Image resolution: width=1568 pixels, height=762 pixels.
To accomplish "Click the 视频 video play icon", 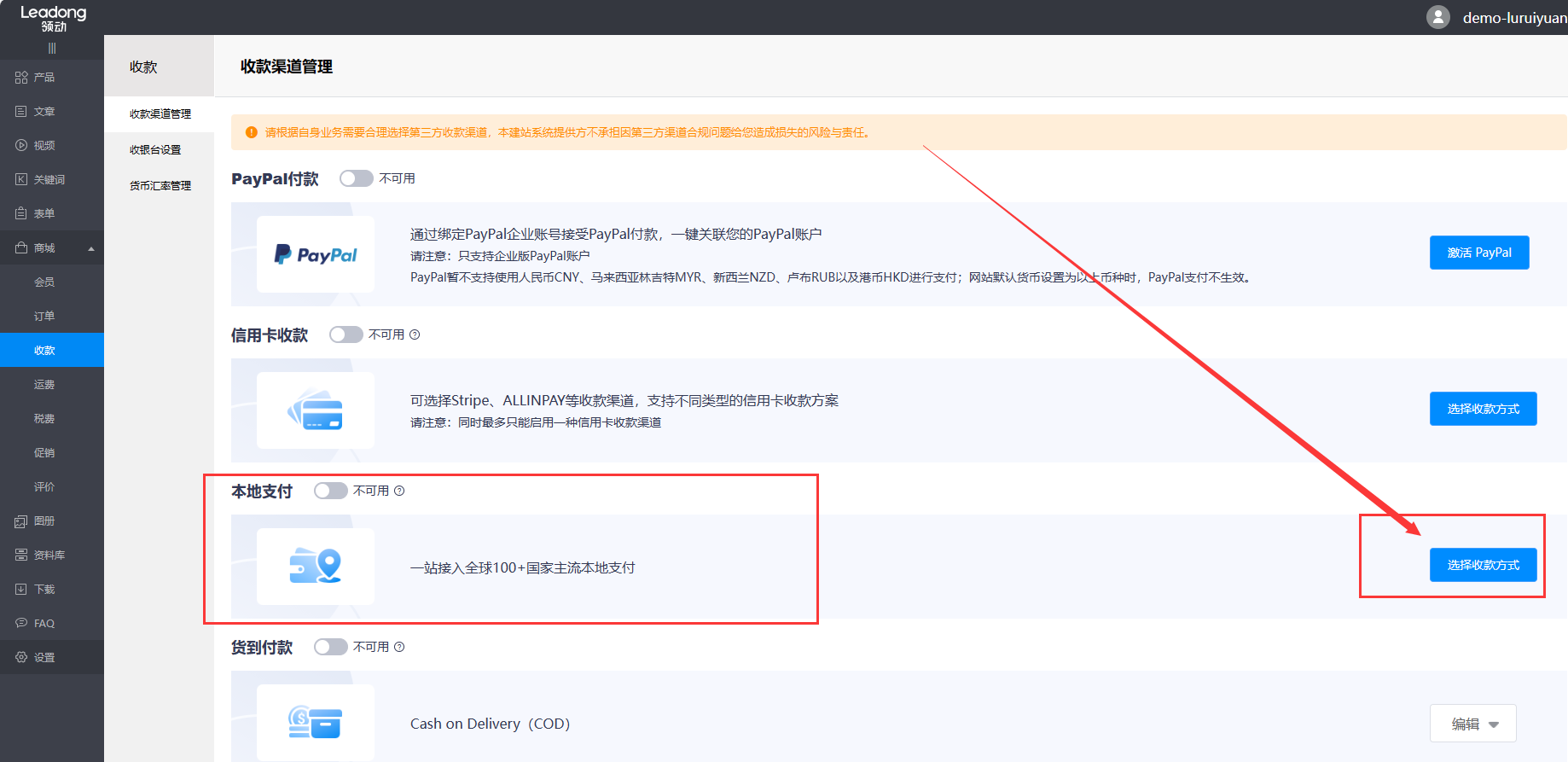I will (21, 146).
